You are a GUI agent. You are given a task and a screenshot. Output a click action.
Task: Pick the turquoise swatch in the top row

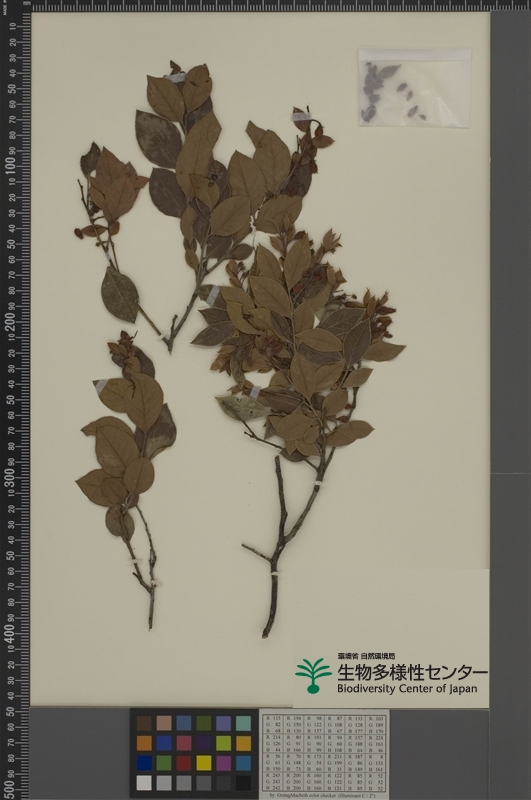(x=243, y=723)
